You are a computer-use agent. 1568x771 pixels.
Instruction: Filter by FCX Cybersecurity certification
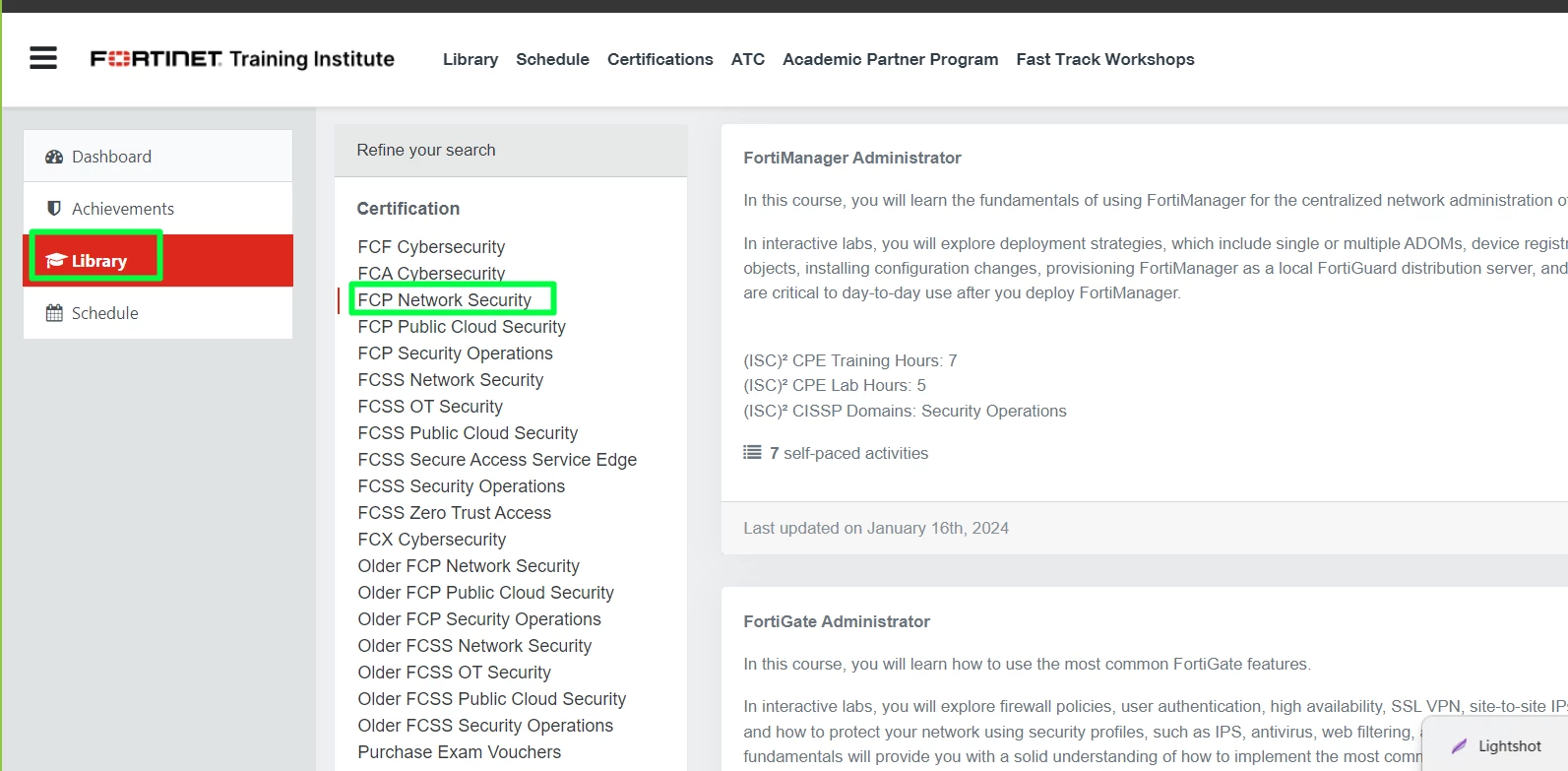[432, 540]
